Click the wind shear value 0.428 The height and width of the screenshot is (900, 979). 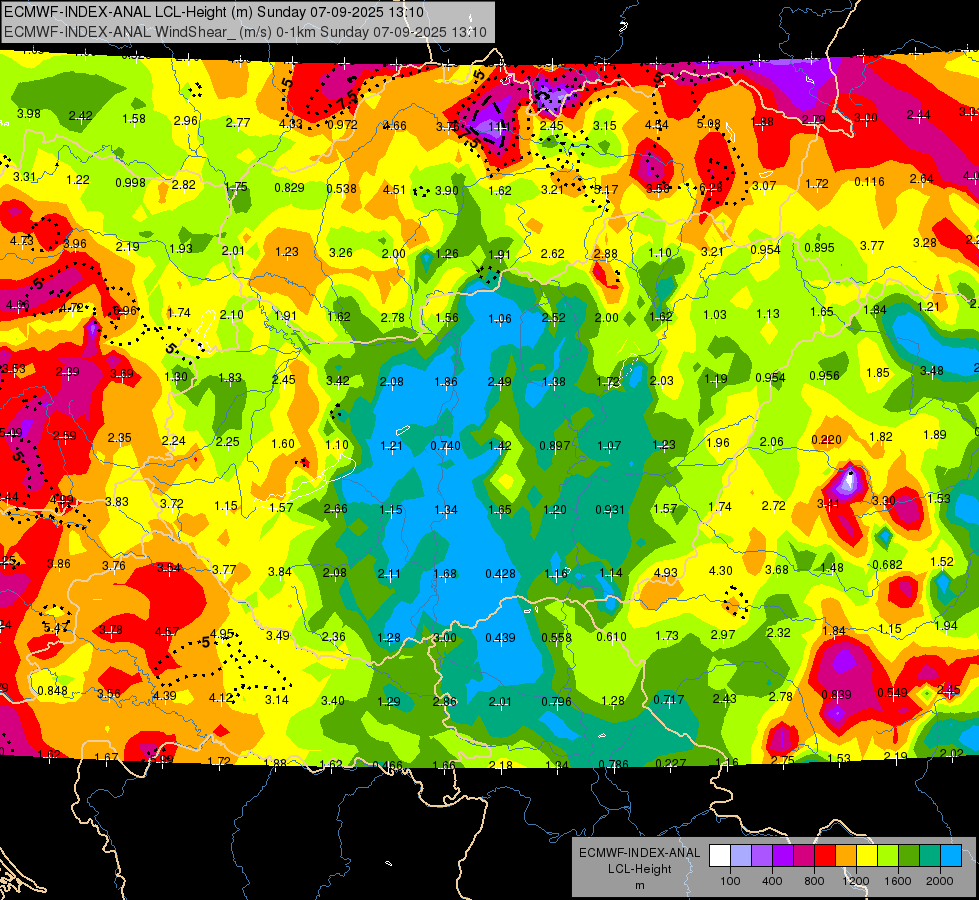click(501, 573)
